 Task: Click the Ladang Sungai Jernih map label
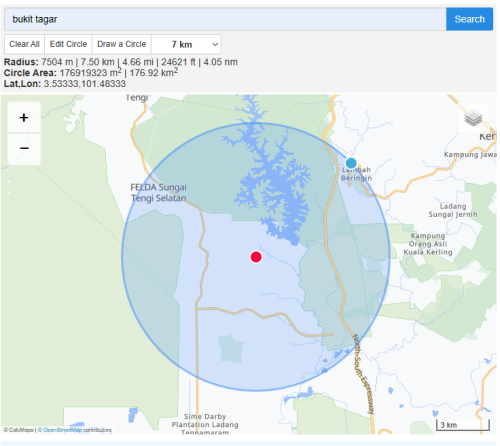pos(453,210)
